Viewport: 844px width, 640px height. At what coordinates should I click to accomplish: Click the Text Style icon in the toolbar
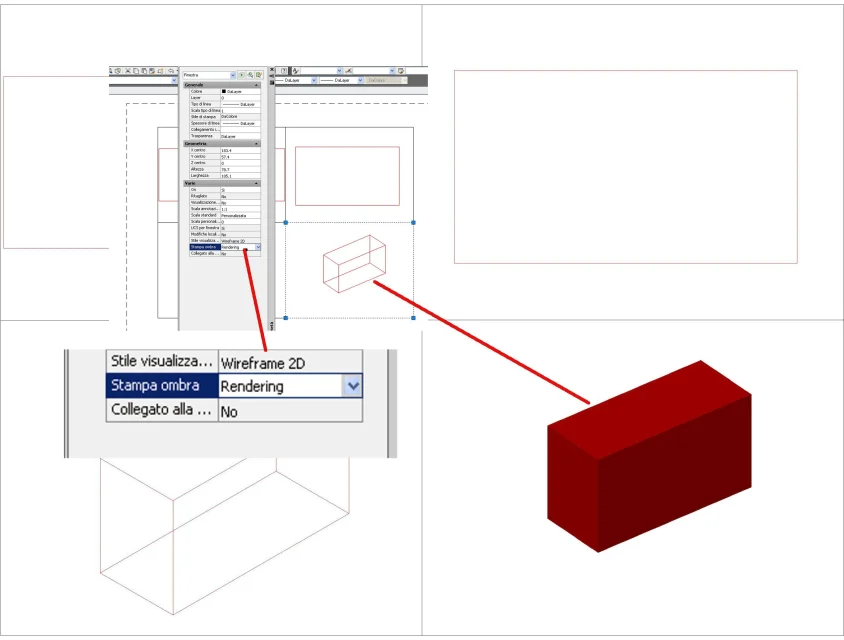coord(296,71)
